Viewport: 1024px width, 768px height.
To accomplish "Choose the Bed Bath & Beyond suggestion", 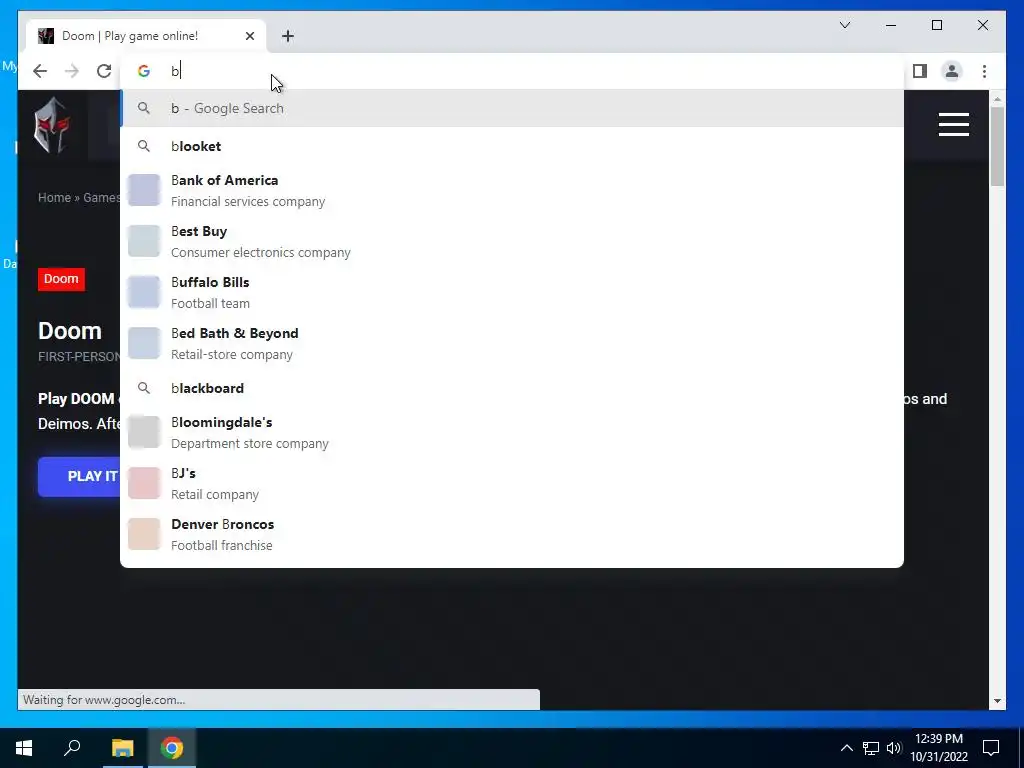I will [512, 343].
